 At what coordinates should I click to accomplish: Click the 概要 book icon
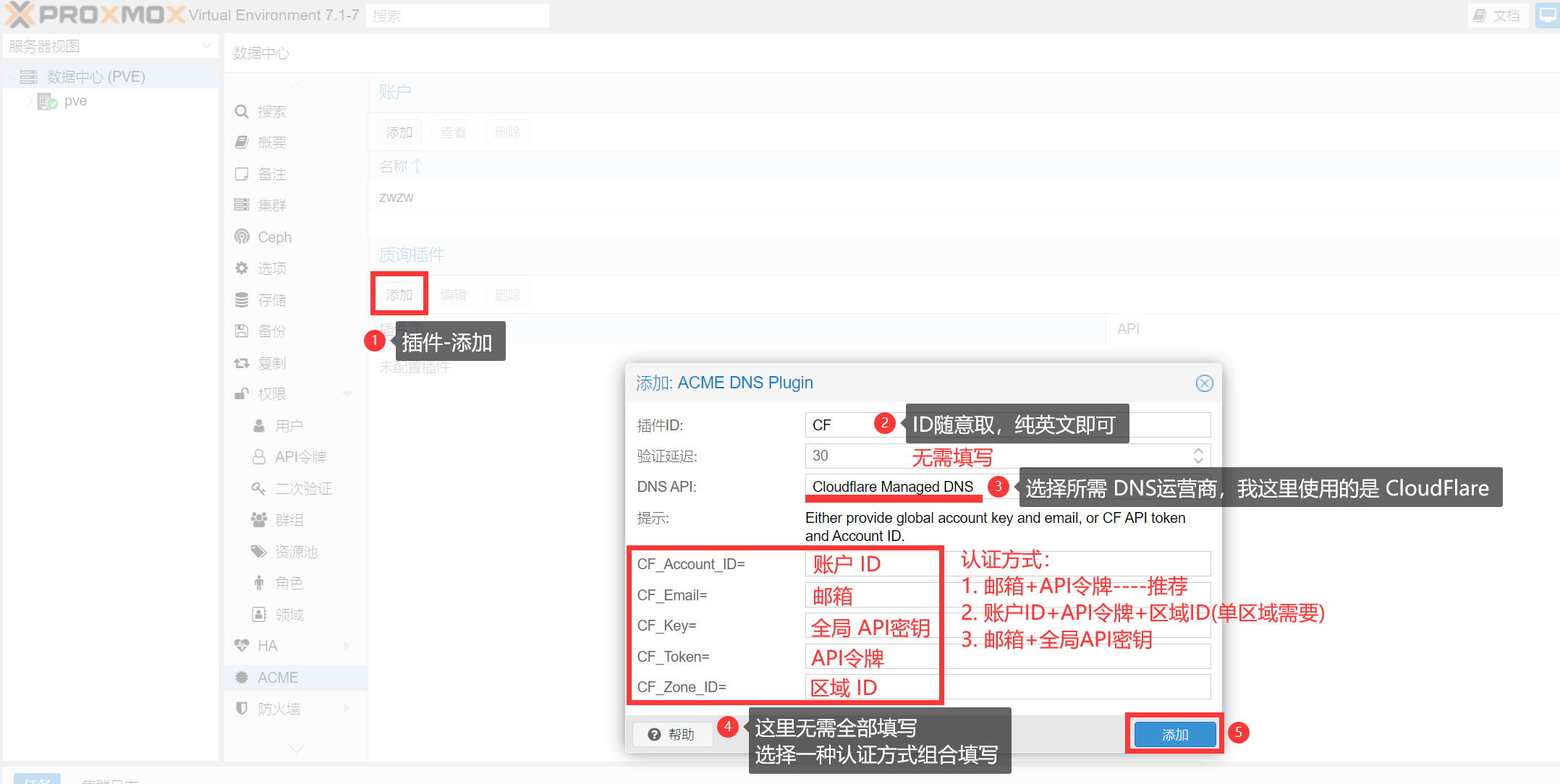tap(242, 142)
